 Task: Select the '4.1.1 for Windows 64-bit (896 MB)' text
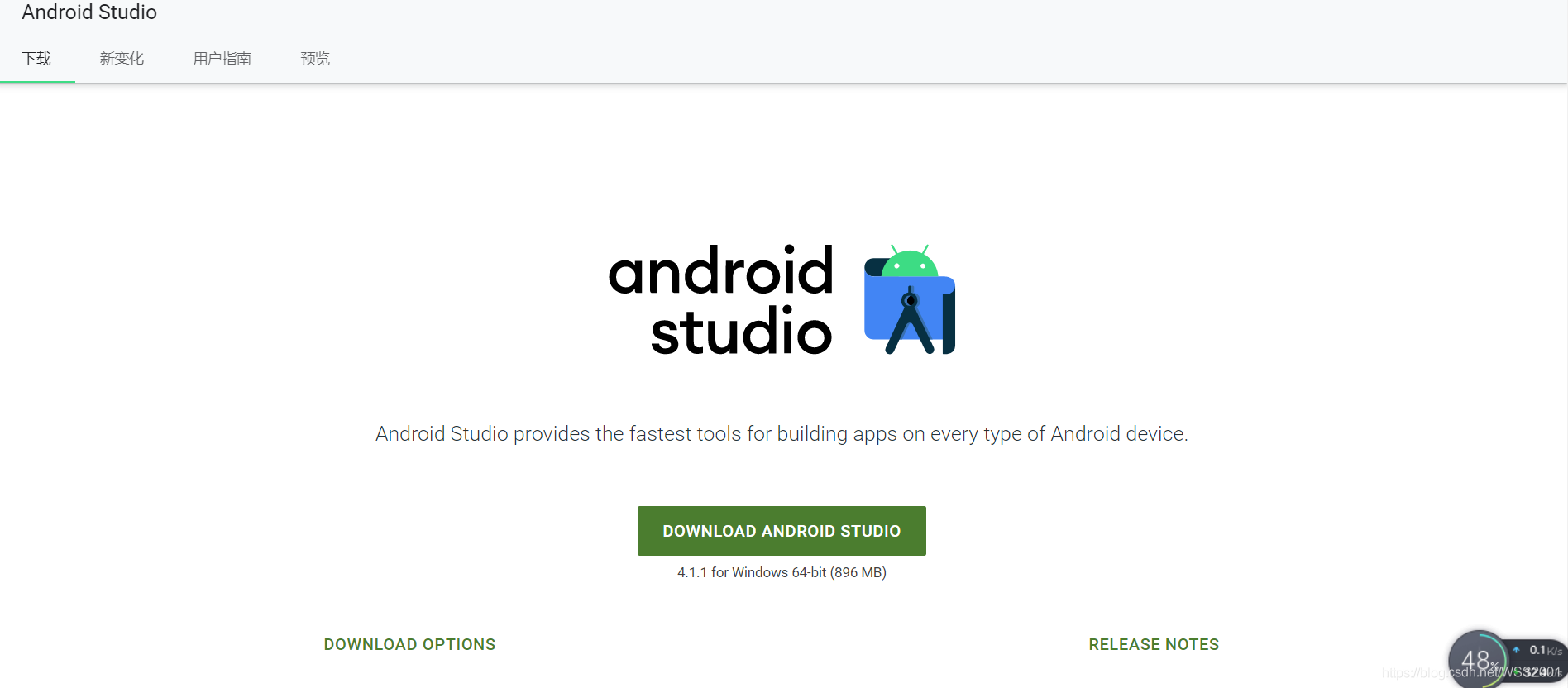(782, 572)
